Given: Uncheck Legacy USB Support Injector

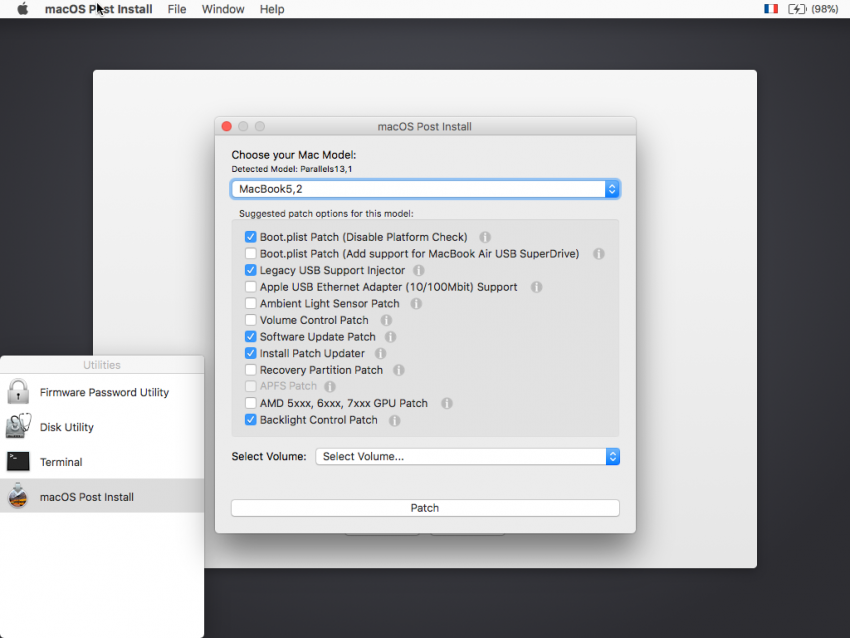Looking at the screenshot, I should coord(250,270).
